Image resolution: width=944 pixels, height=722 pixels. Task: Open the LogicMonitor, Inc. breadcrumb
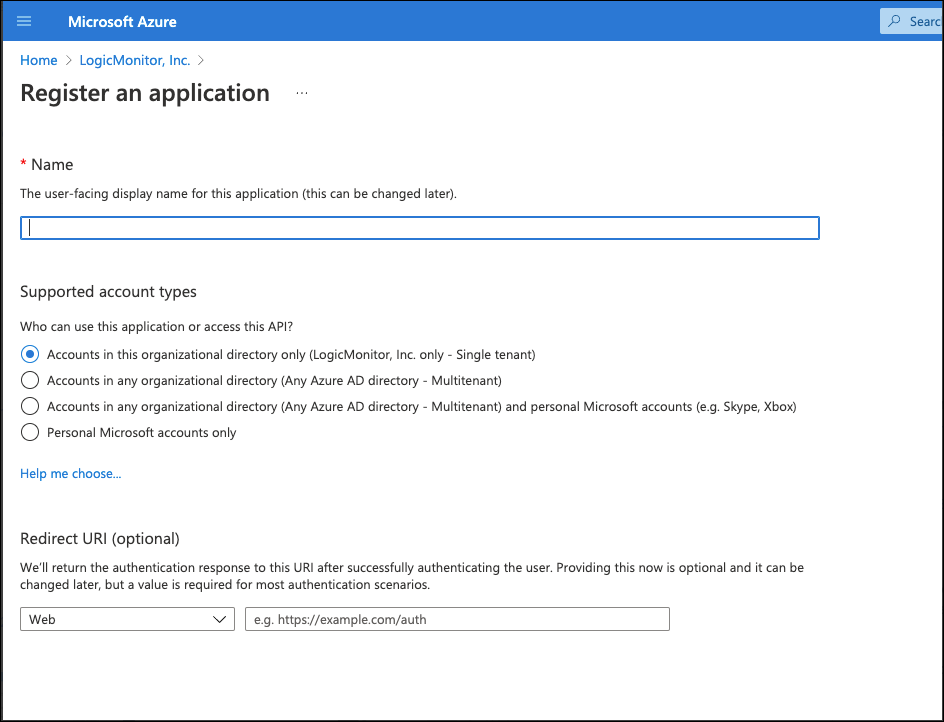pos(135,60)
